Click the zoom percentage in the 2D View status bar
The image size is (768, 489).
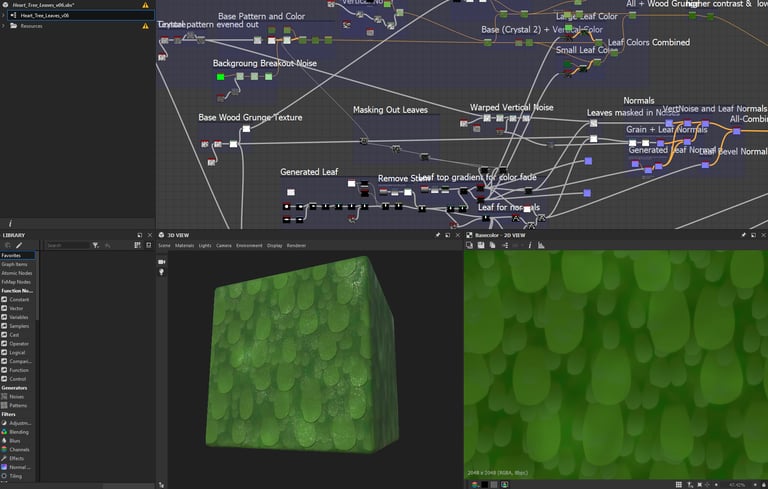(x=737, y=485)
